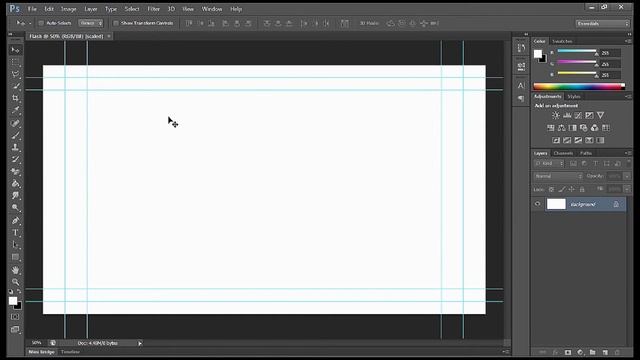
Task: Select the History Brush tool
Action: (15, 159)
